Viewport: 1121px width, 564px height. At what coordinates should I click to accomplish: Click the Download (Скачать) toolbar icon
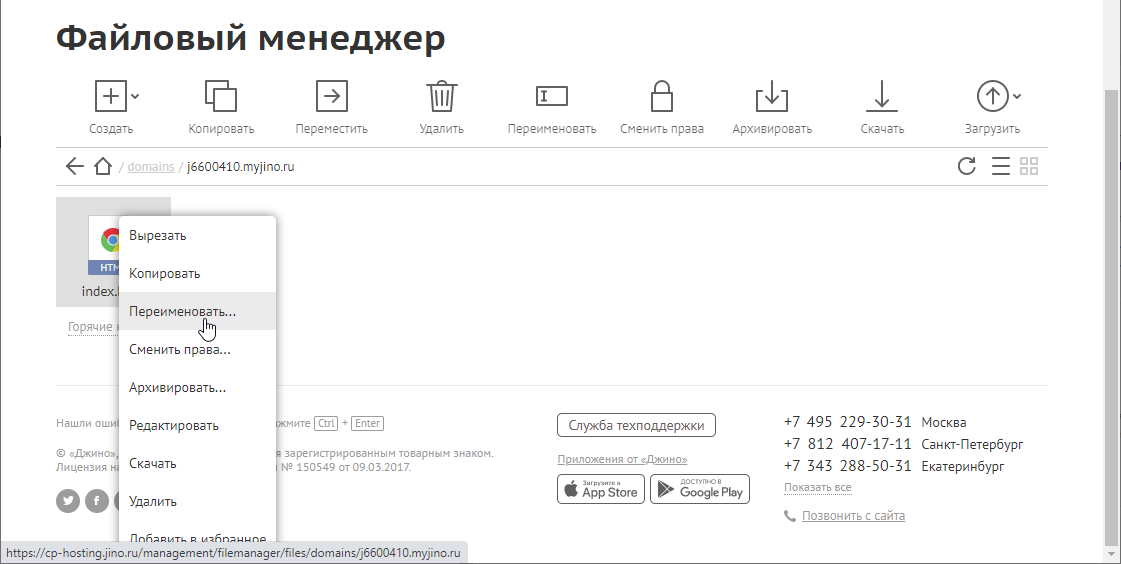881,97
